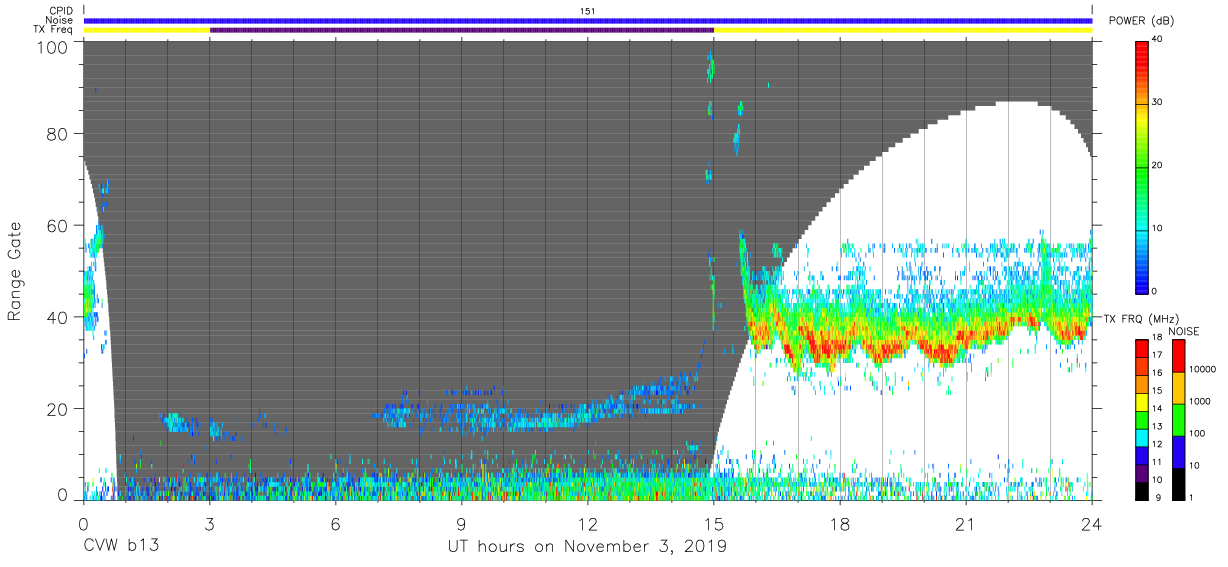Image resolution: width=1228 pixels, height=567 pixels.
Task: Click the CPID value 151
Action: [x=588, y=11]
